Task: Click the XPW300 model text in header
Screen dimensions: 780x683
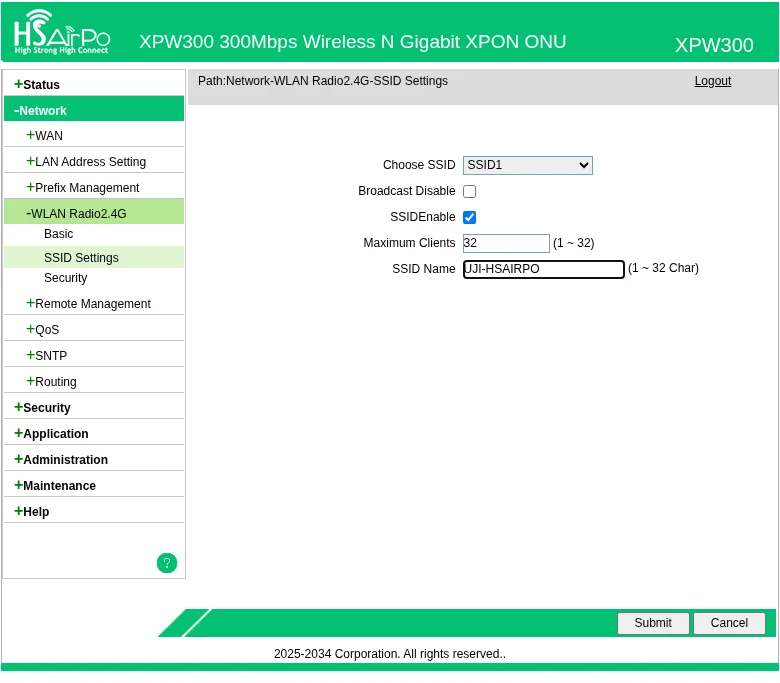Action: [x=714, y=45]
